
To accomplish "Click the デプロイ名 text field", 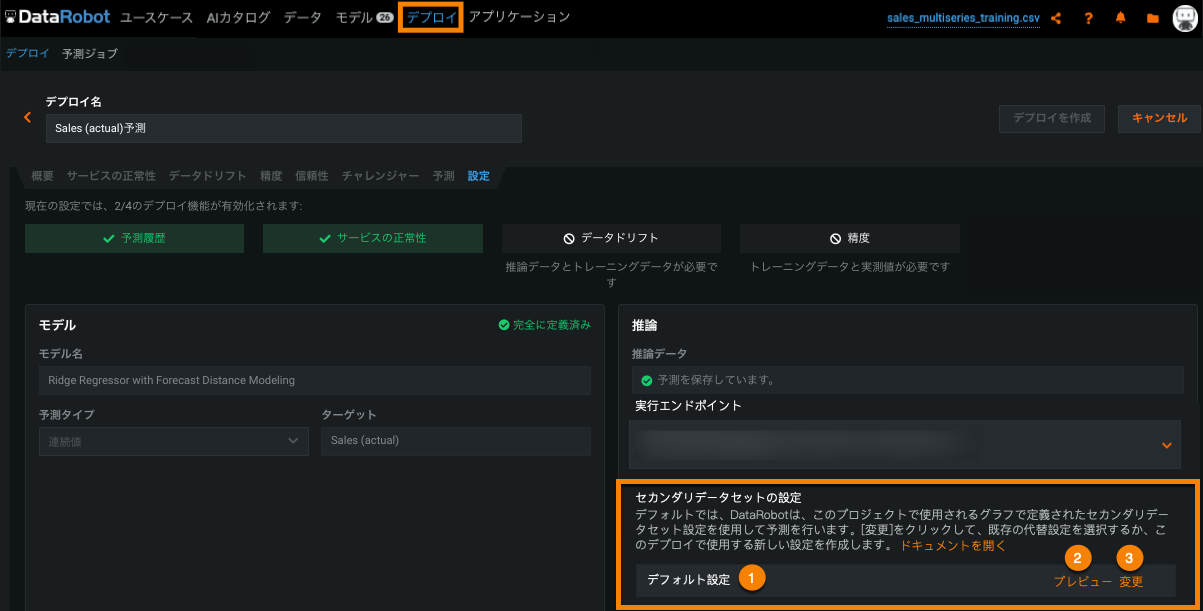I will [x=283, y=128].
